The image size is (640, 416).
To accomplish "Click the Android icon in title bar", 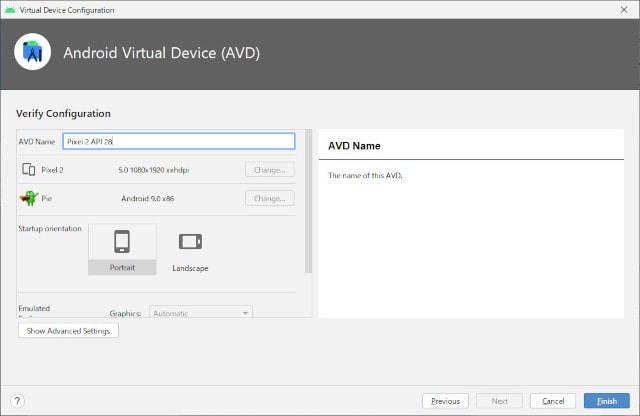I will click(10, 10).
